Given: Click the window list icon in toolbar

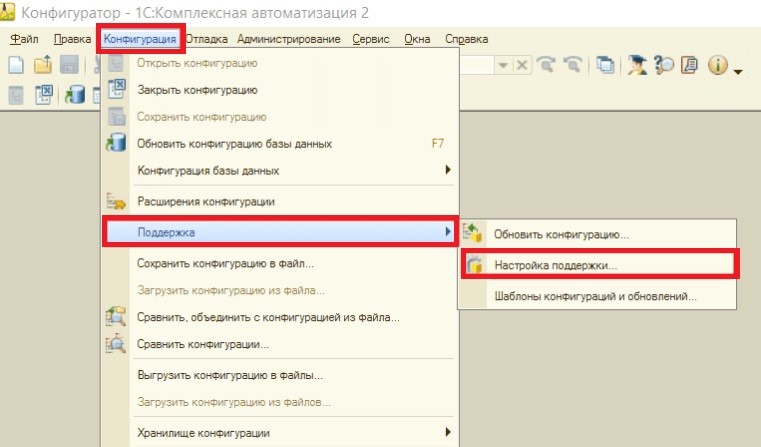Looking at the screenshot, I should click(x=605, y=65).
